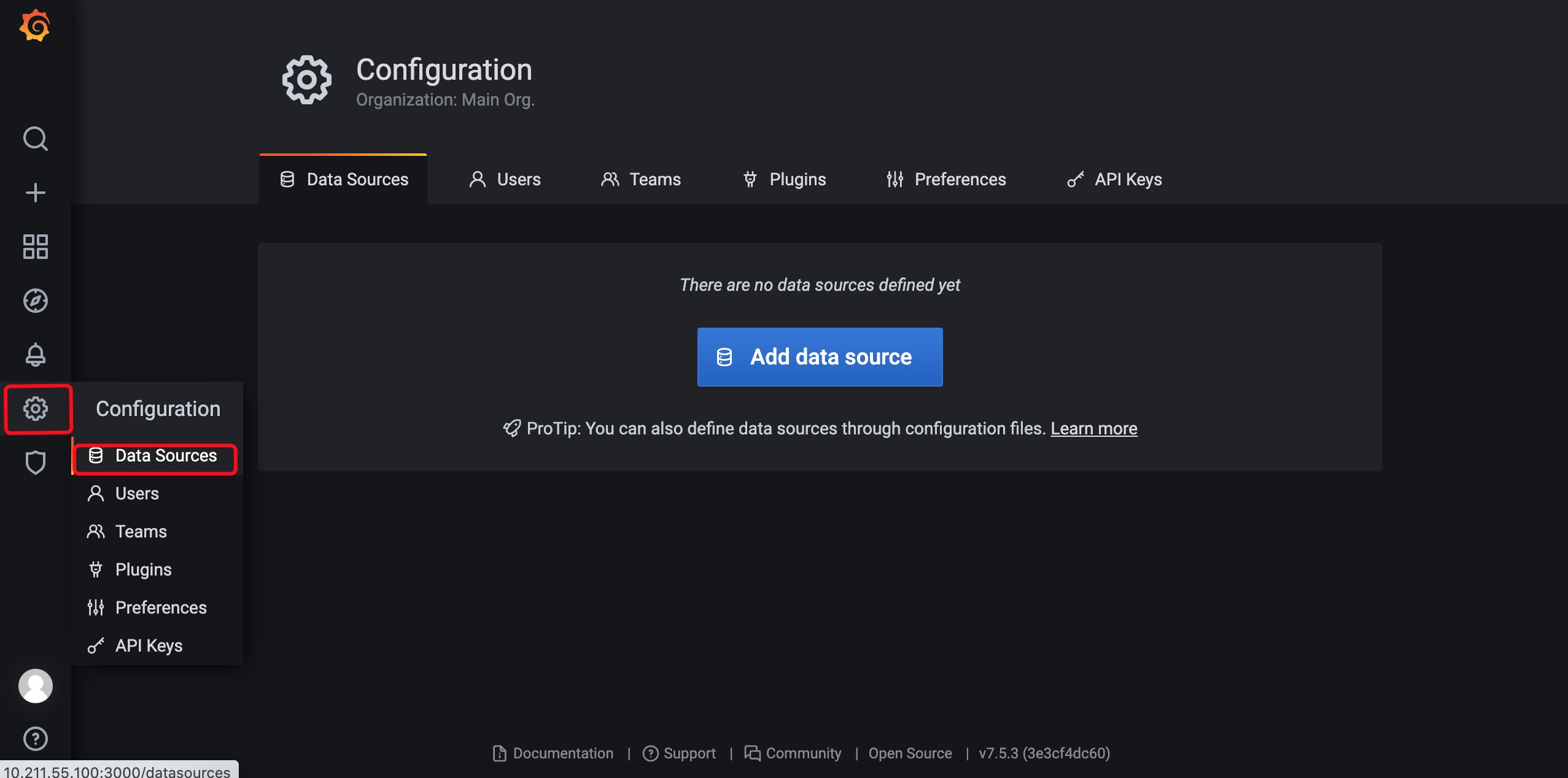Select Users in Configuration flyout menu
This screenshot has width=1568, height=778.
(157, 493)
